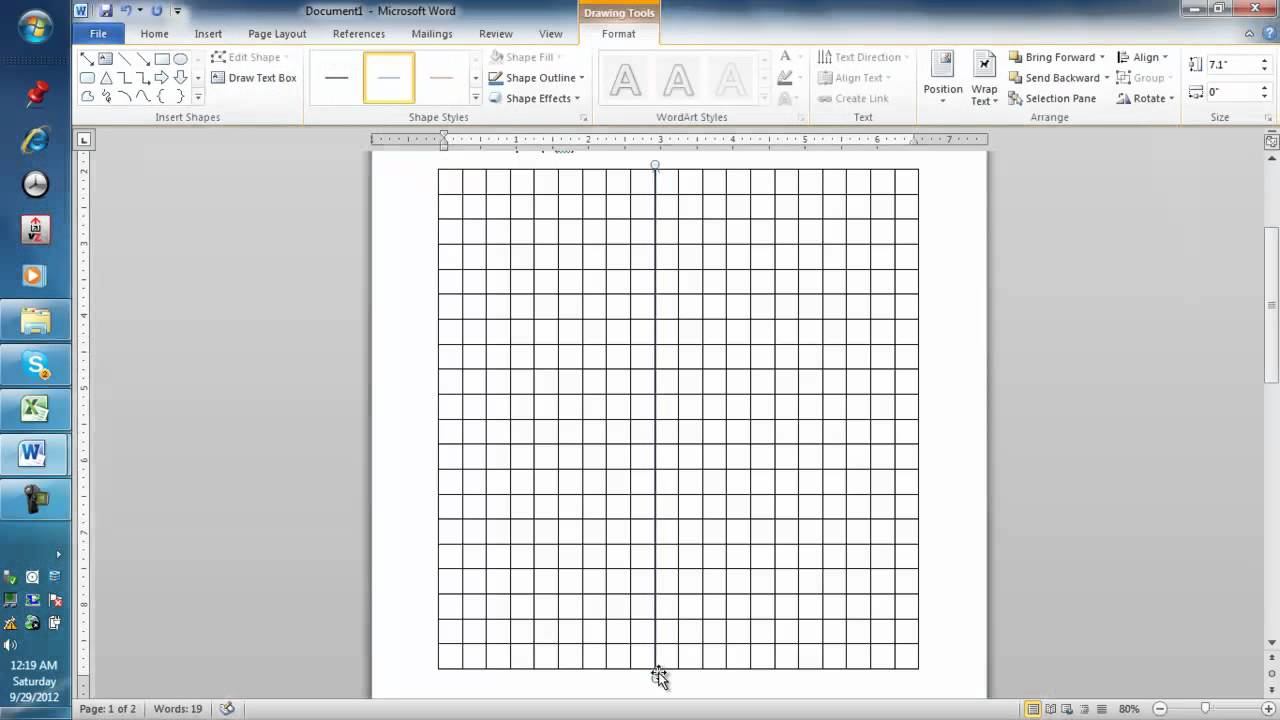
Task: Click the zoom in plus button
Action: (1268, 709)
